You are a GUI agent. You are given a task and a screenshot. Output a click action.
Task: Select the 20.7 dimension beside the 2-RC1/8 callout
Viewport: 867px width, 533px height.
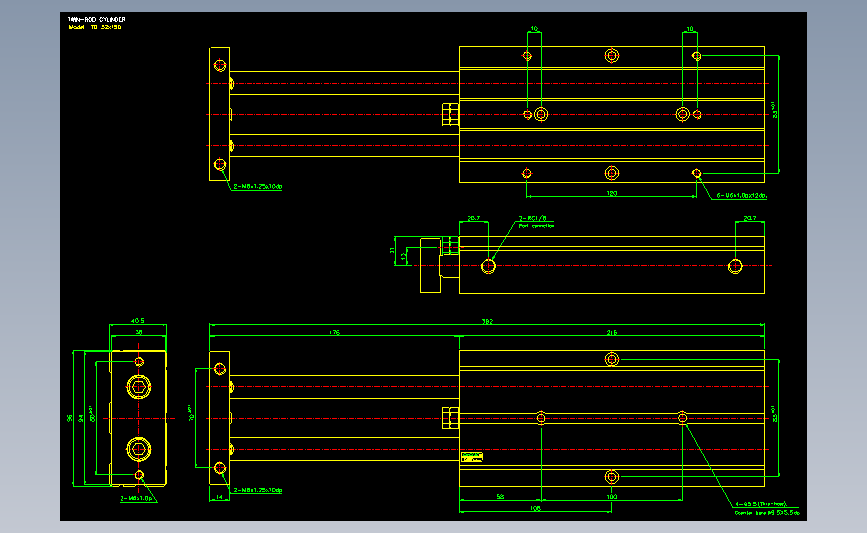coord(474,218)
